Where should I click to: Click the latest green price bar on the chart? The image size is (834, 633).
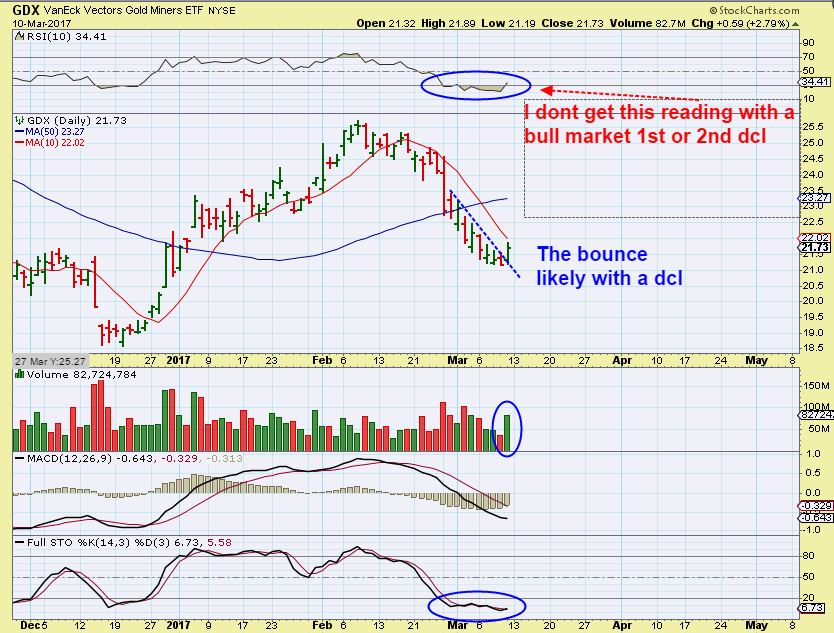[x=509, y=252]
